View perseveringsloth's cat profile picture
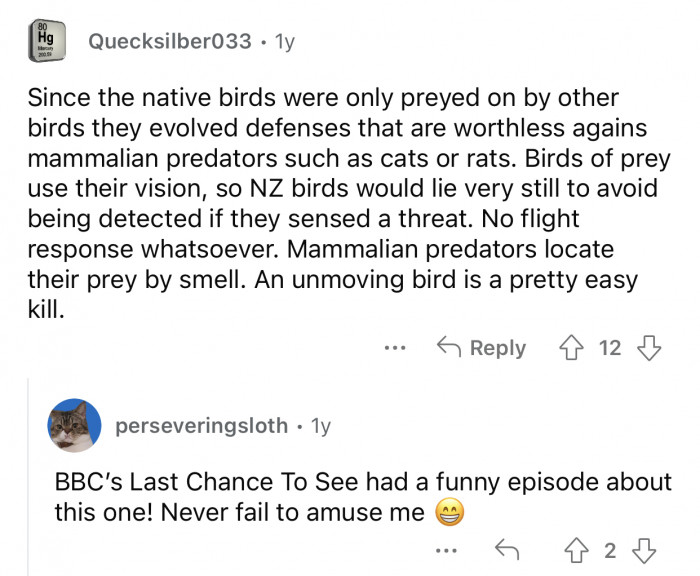Screen dimensions: 700x576 (x=73, y=426)
